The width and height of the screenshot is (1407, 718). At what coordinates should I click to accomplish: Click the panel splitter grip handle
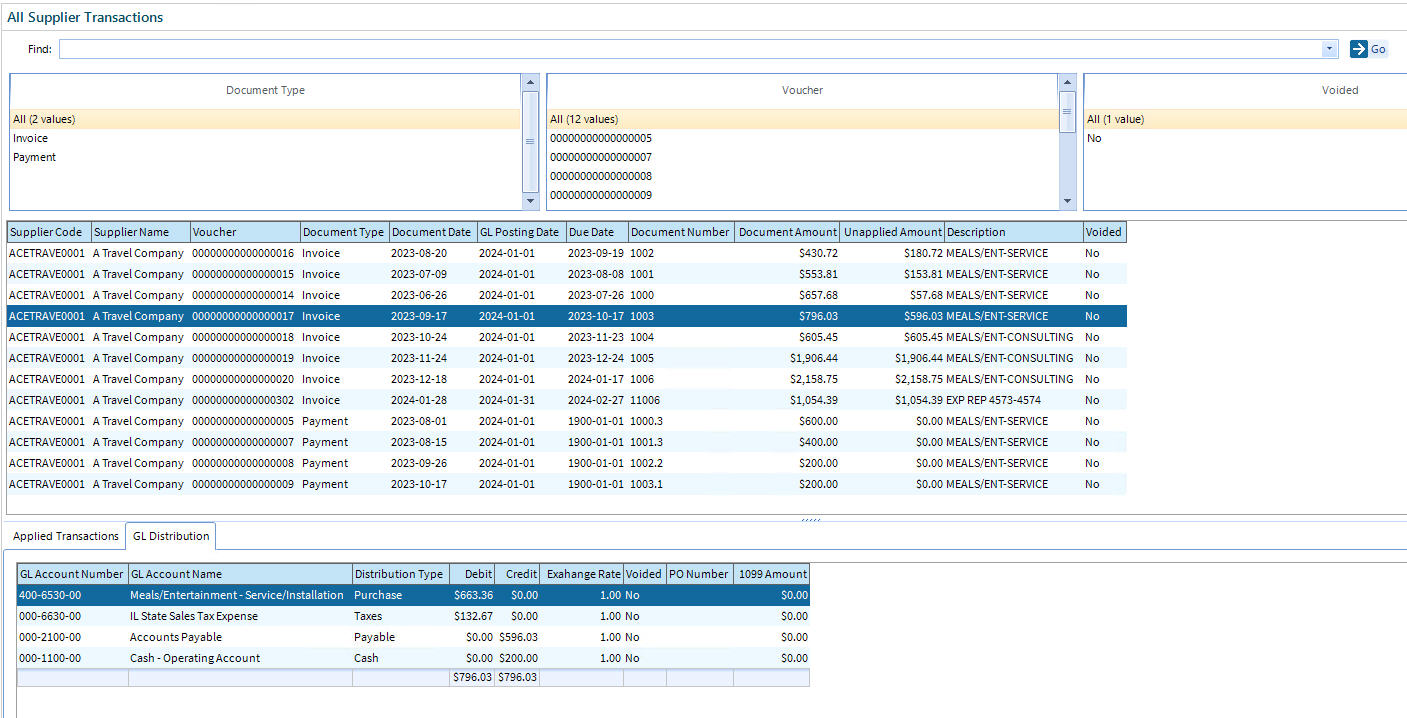click(810, 519)
